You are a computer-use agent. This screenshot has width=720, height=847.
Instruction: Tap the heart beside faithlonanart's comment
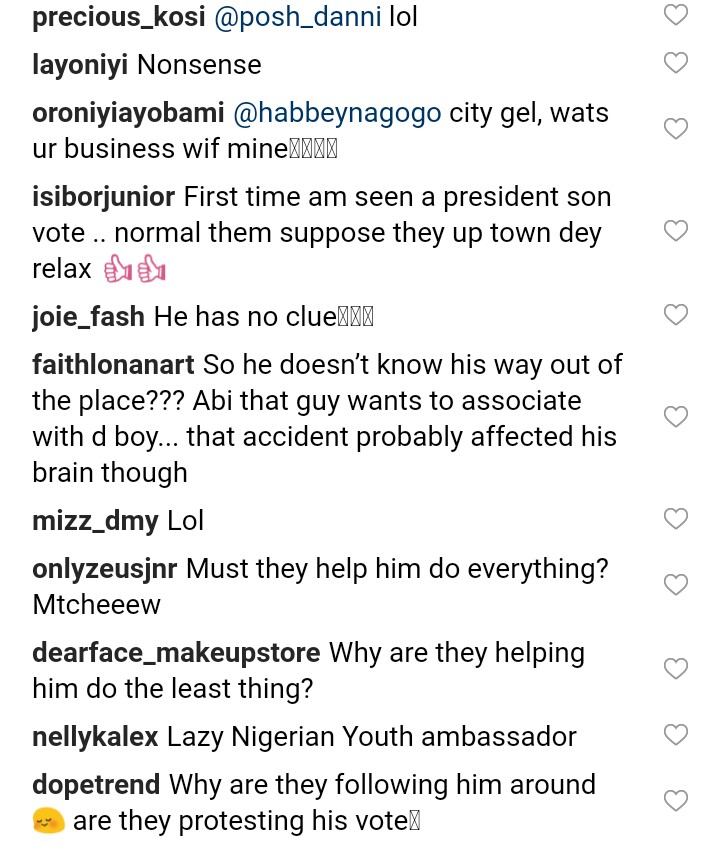pyautogui.click(x=676, y=417)
